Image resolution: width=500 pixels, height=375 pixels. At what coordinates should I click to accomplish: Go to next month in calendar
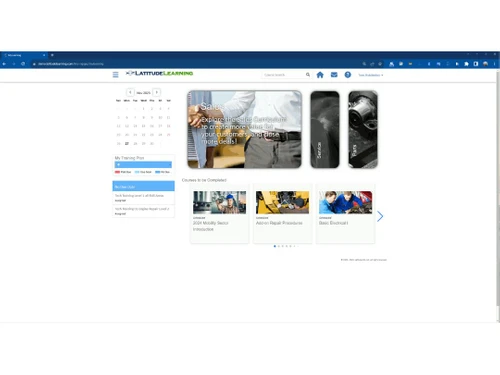tap(157, 92)
